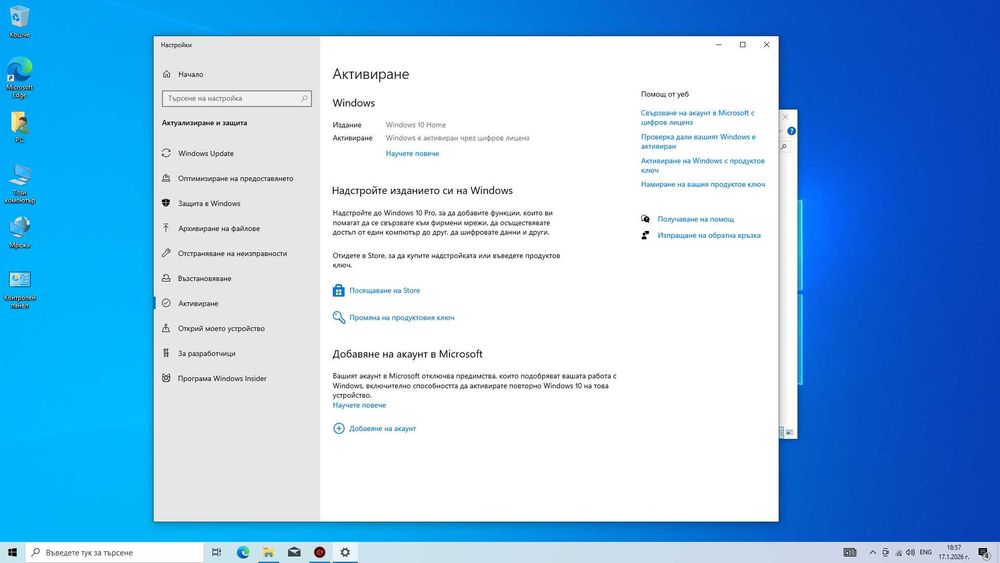Click the plus circle add account icon
The width and height of the screenshot is (1000, 563).
[339, 428]
